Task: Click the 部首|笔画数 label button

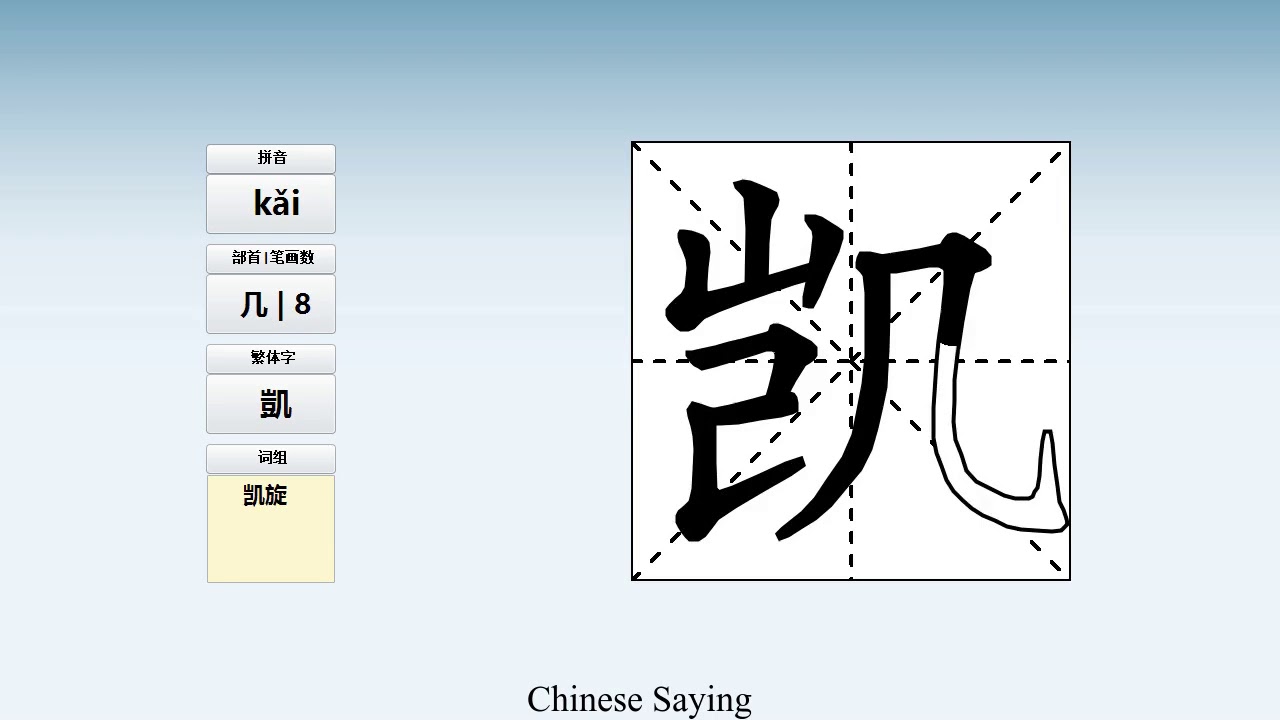Action: pos(271,258)
